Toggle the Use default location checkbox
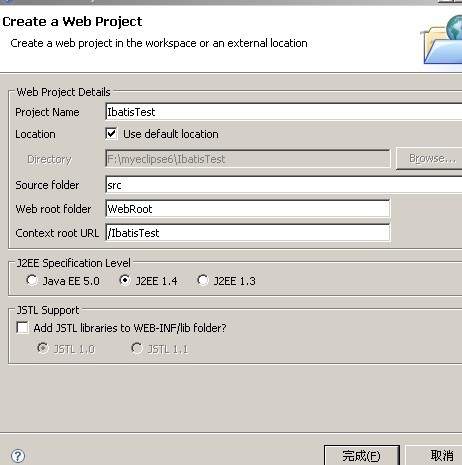This screenshot has height=465, width=462. click(111, 134)
